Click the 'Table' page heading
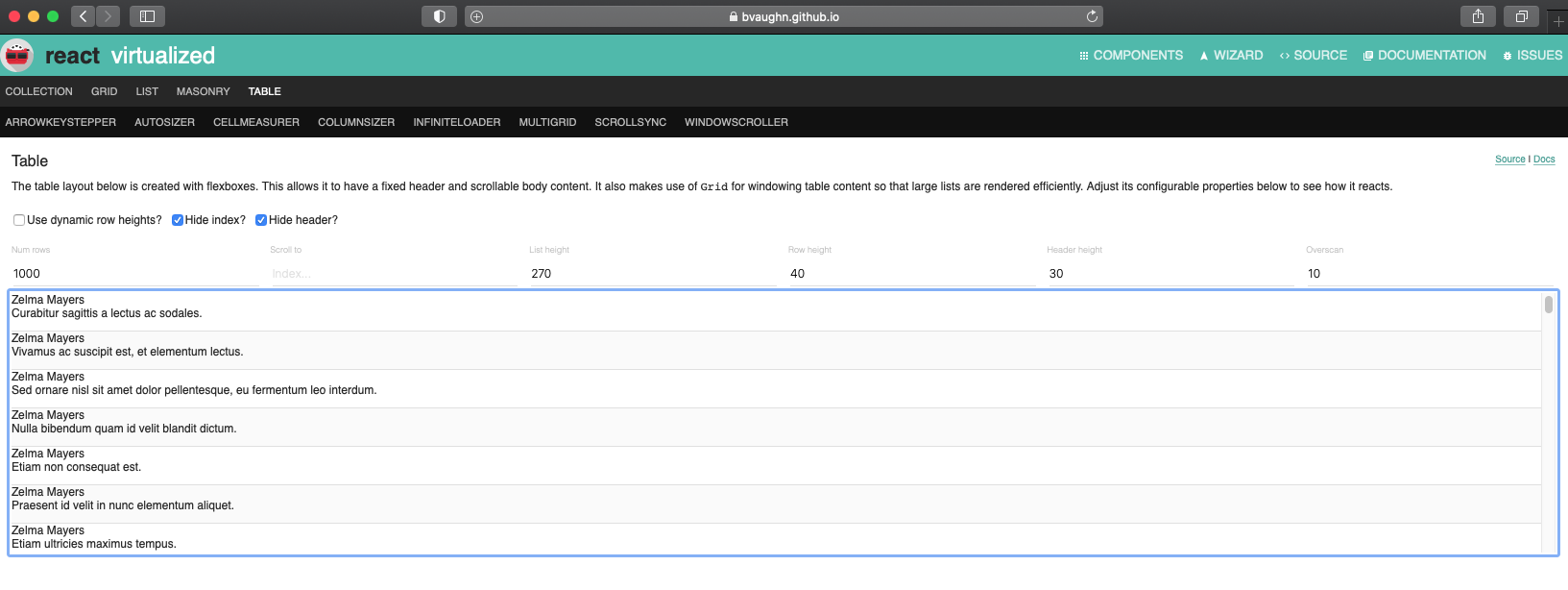The height and width of the screenshot is (590, 1568). tap(30, 160)
